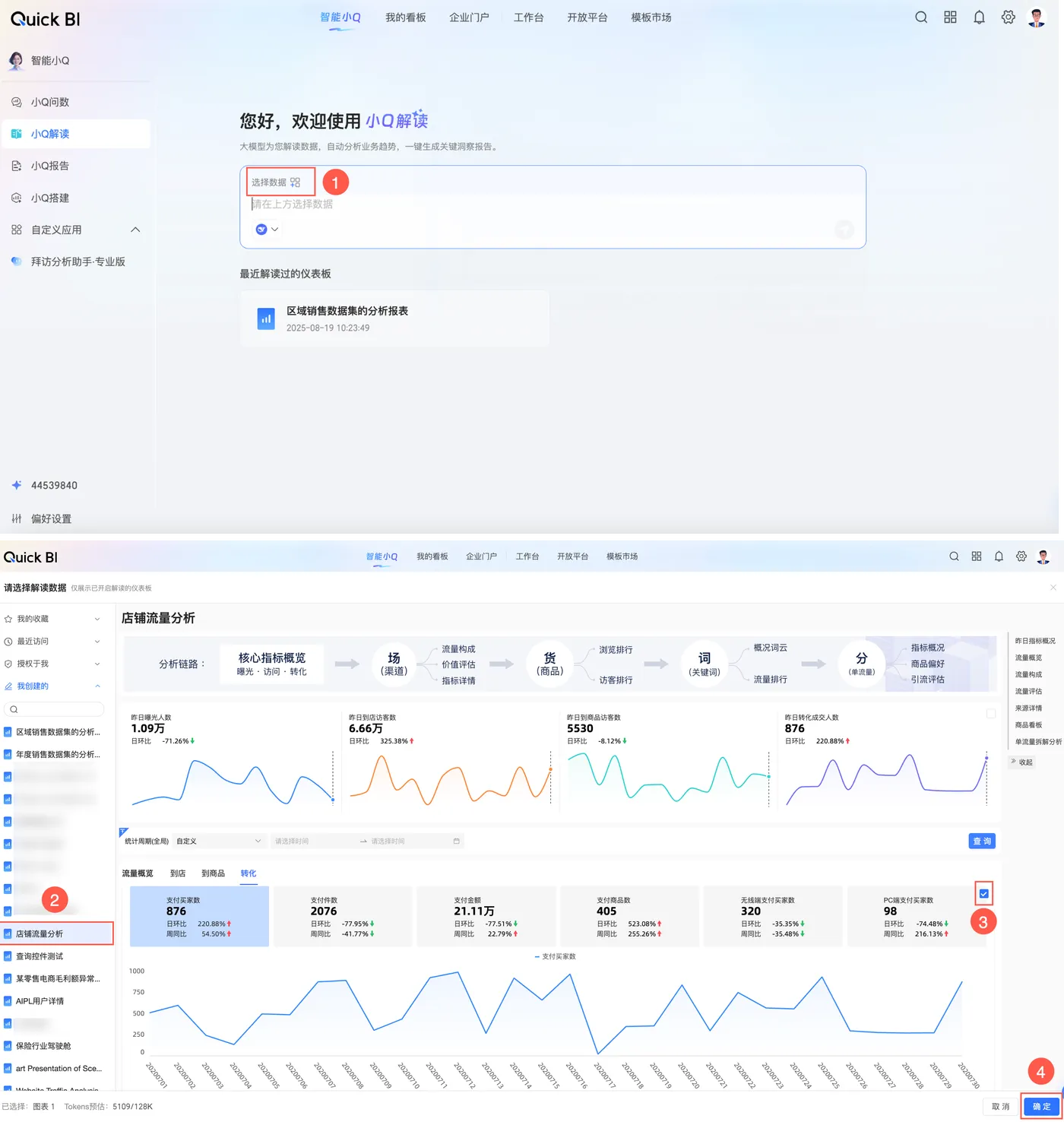The height and width of the screenshot is (1122, 1064).
Task: Open apps grid icon on the welcome page header
Action: click(x=950, y=17)
